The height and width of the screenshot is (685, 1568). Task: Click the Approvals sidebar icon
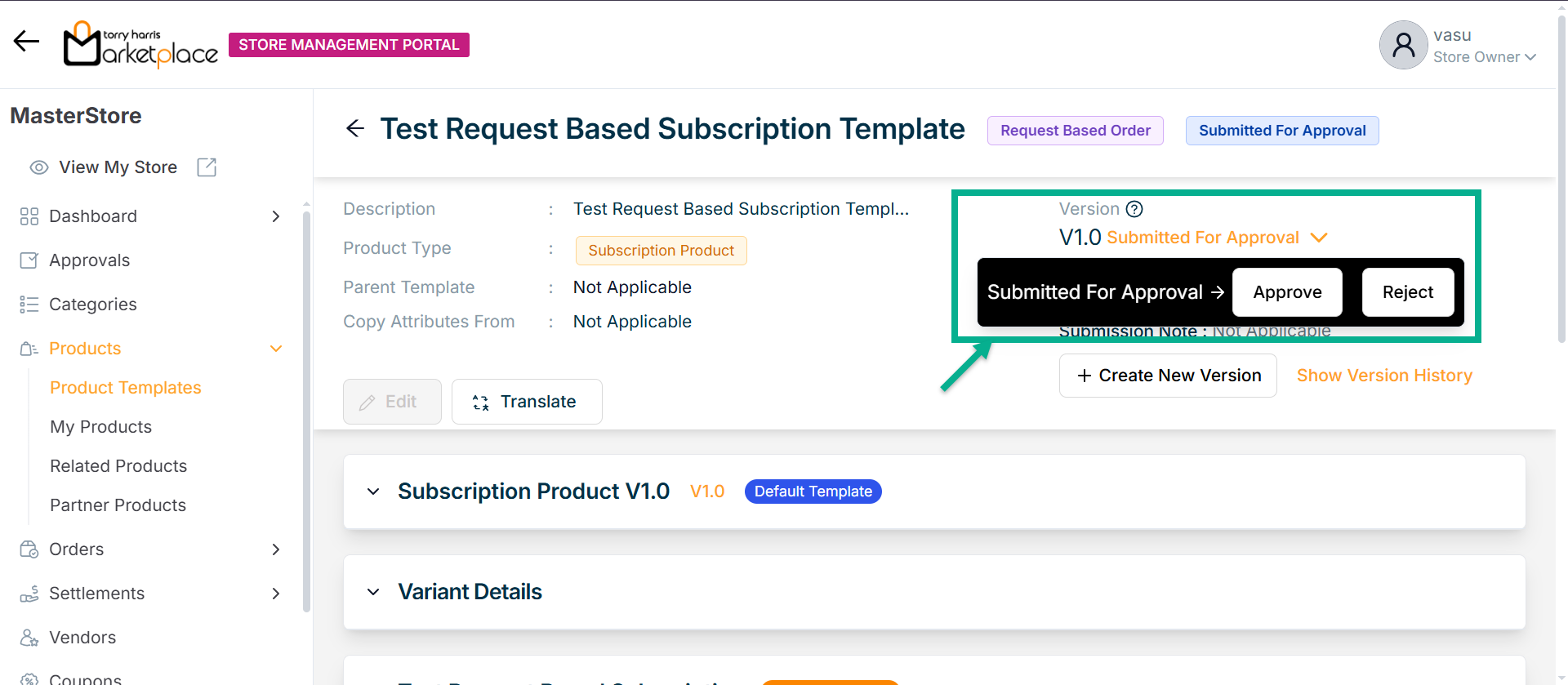pyautogui.click(x=29, y=260)
